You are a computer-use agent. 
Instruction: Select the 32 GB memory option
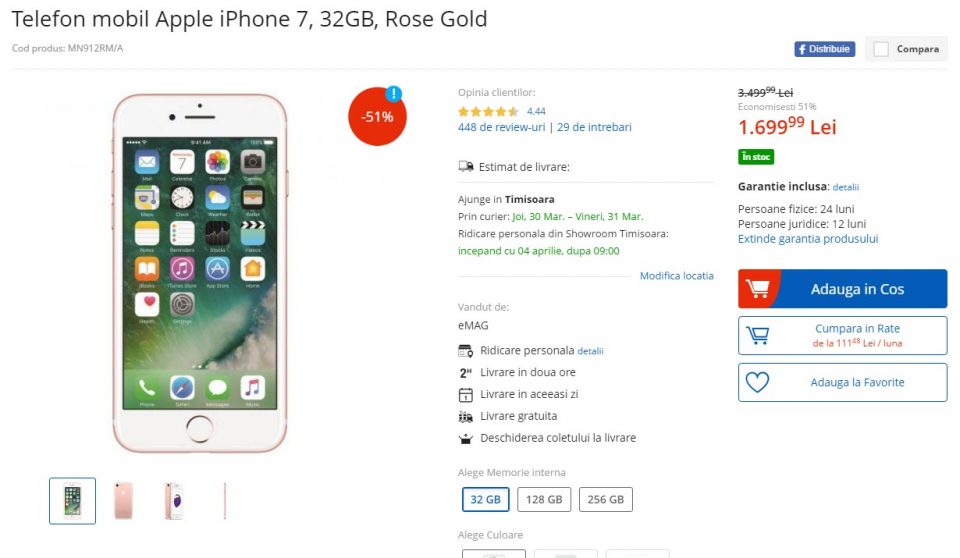click(x=485, y=499)
